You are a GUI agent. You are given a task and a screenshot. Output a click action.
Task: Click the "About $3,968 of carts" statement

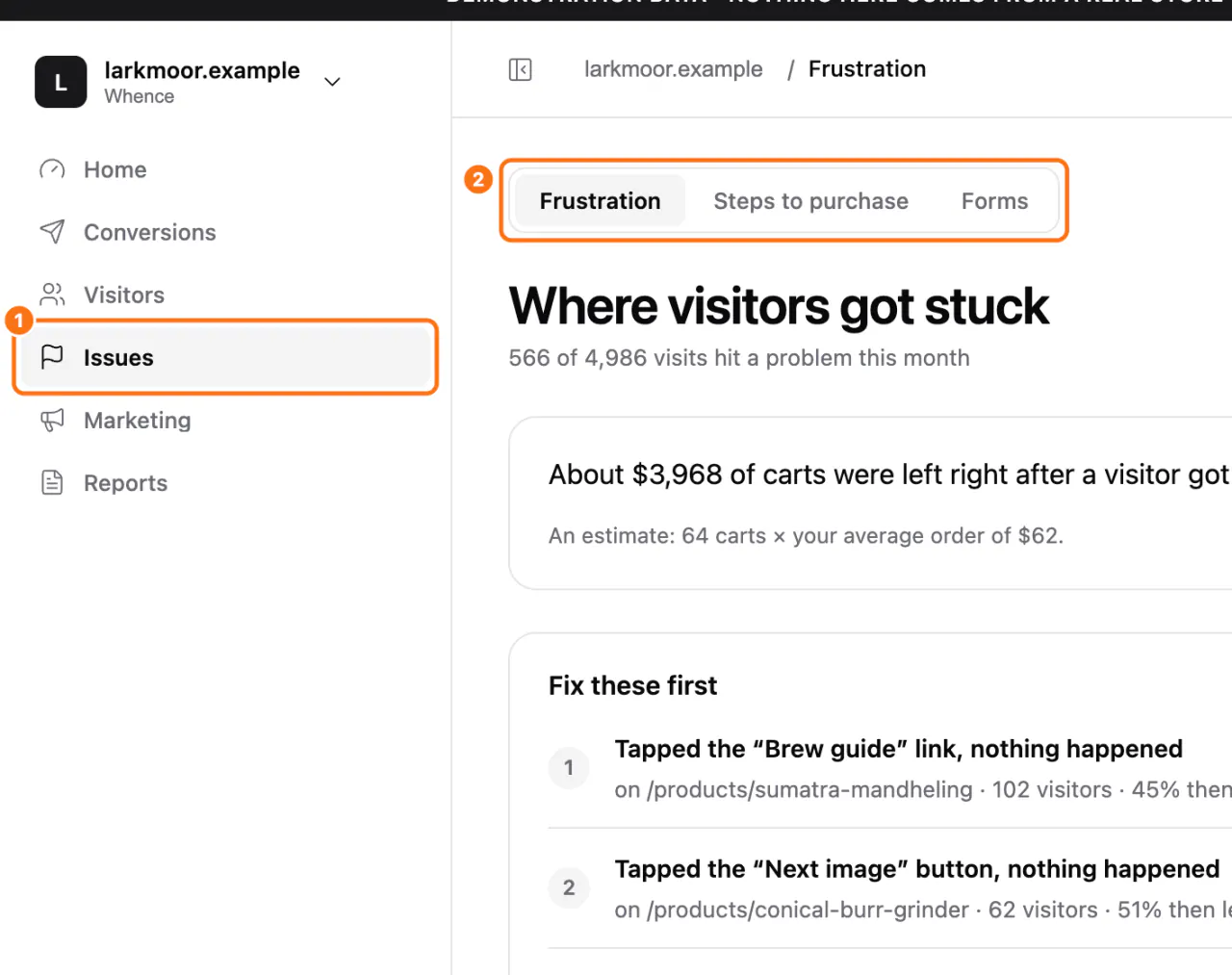(x=889, y=475)
